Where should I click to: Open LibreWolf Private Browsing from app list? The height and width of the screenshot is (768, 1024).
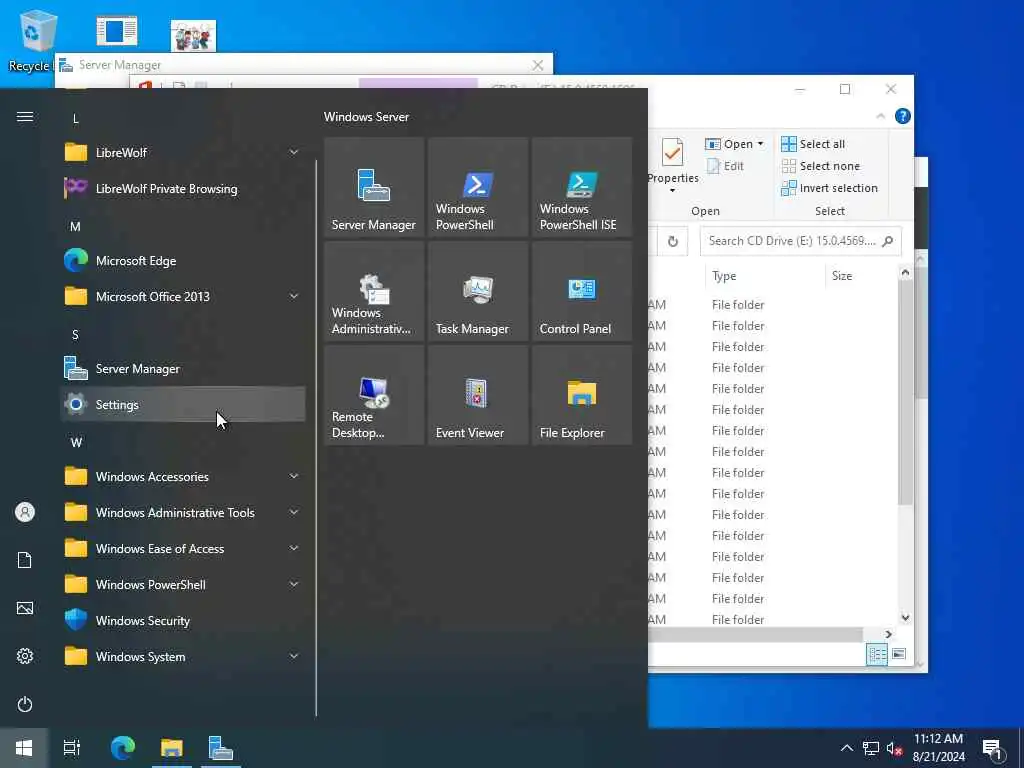(183, 189)
